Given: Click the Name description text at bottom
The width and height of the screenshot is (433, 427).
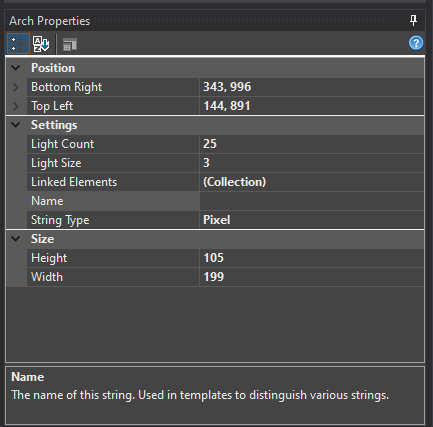Looking at the screenshot, I should pyautogui.click(x=200, y=395).
